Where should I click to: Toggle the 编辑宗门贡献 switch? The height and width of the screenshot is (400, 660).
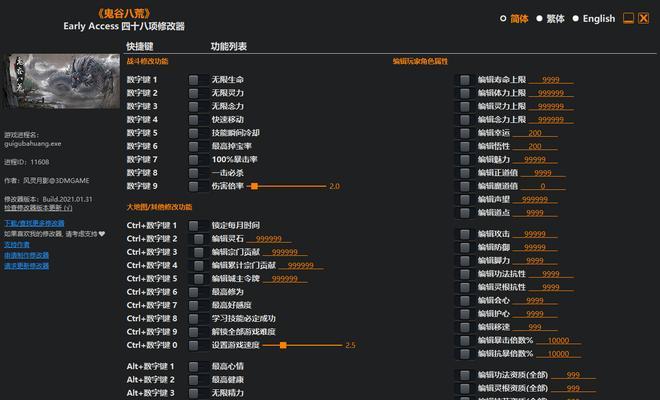point(198,253)
